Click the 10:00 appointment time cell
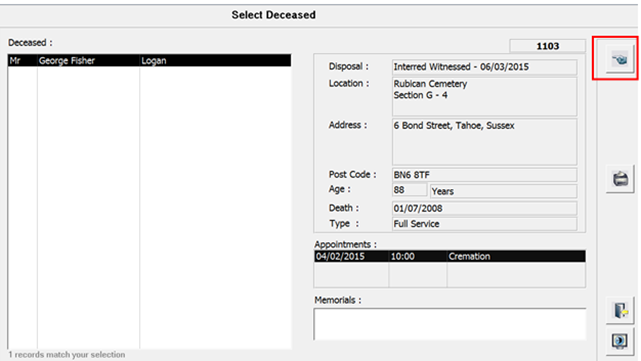Screen dimensions: 641x361 (x=418, y=256)
